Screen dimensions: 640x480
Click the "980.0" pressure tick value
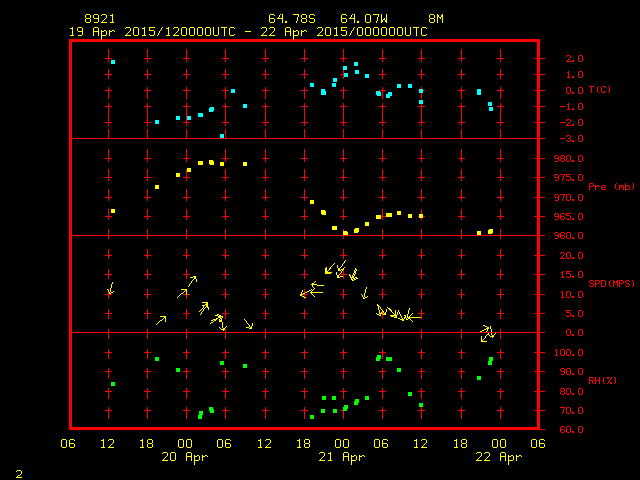coord(569,159)
